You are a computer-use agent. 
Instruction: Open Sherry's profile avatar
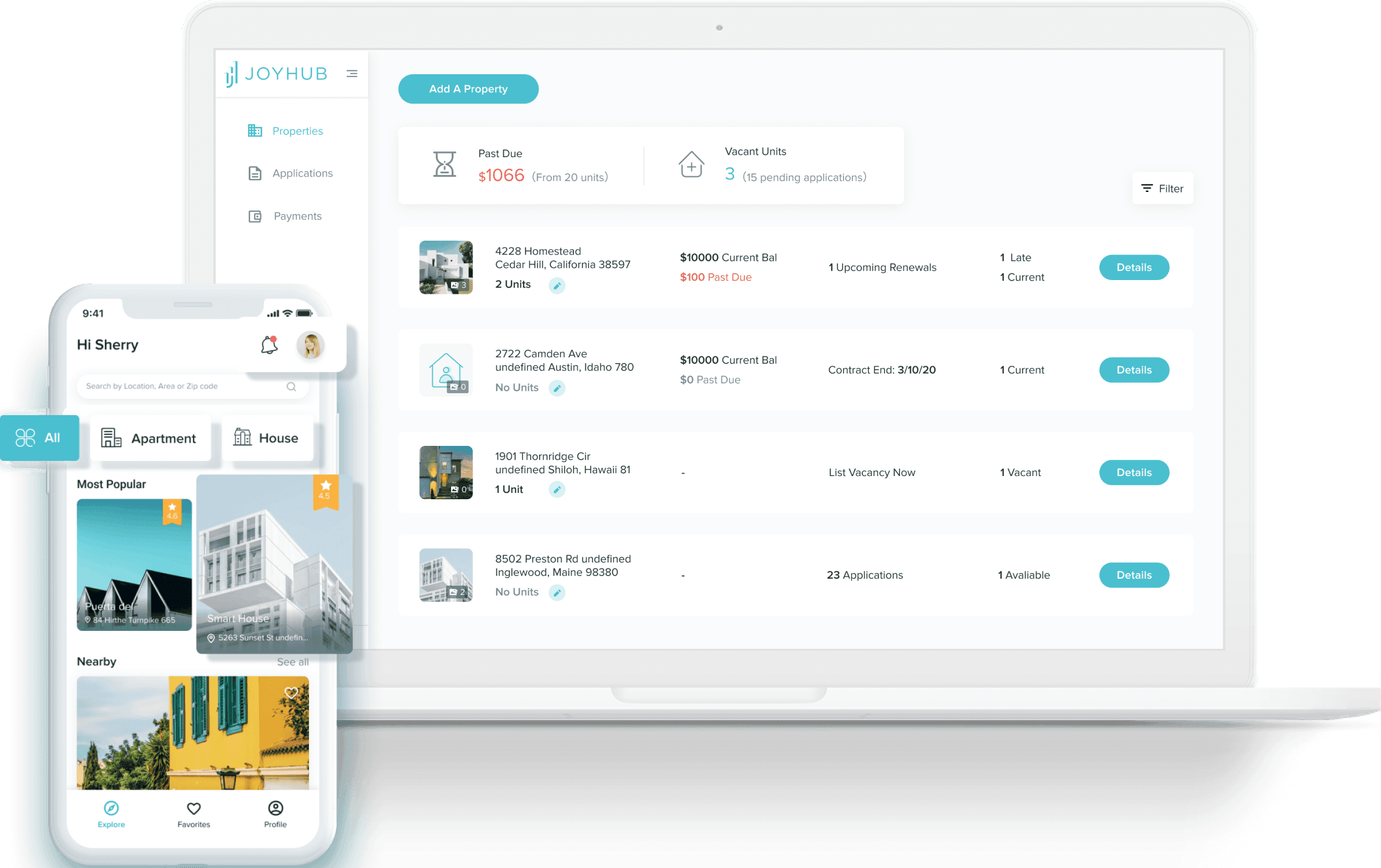pos(310,346)
